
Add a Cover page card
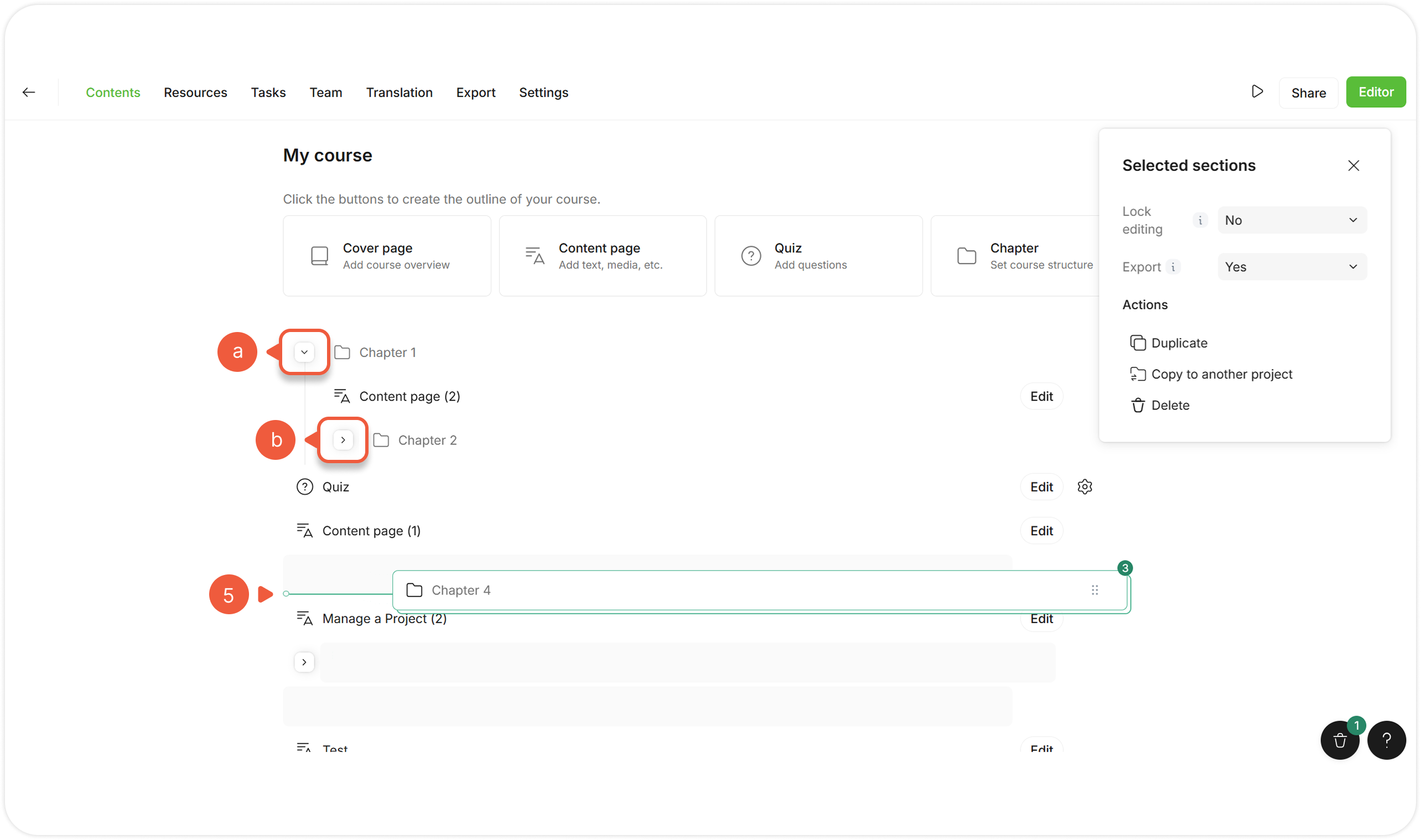387,256
